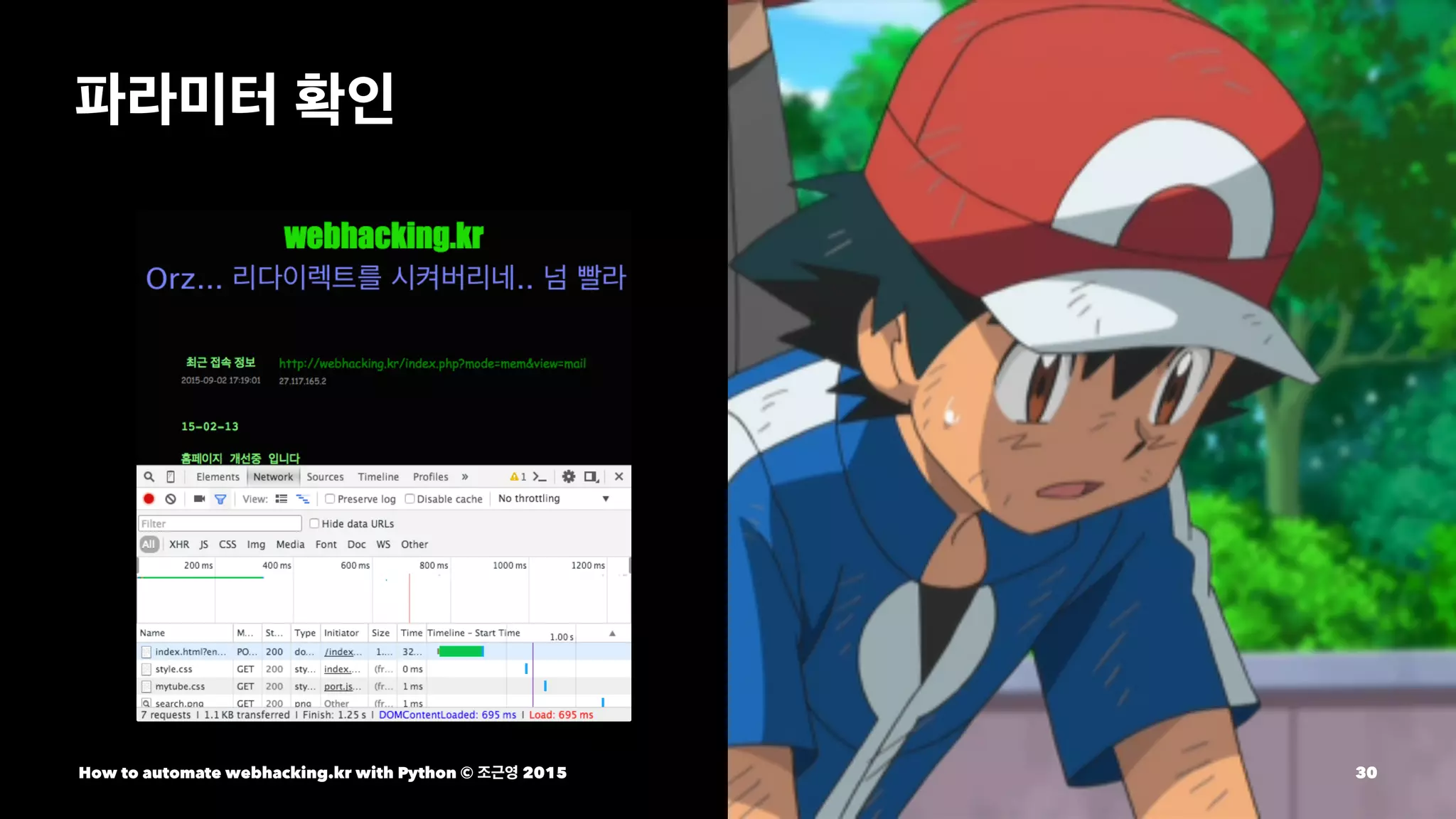
Task: Expand more DevTools tabs chevron
Action: click(465, 477)
